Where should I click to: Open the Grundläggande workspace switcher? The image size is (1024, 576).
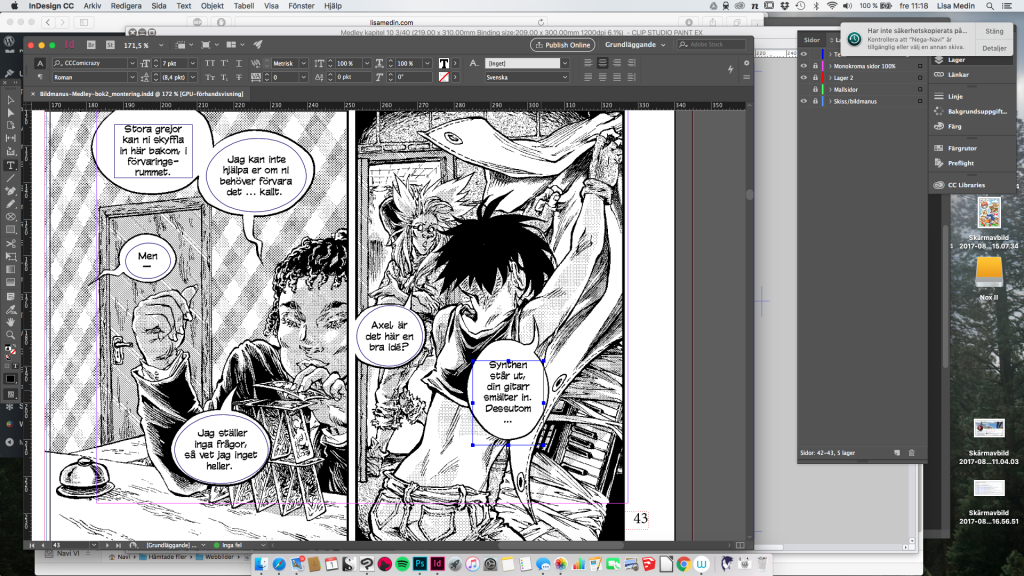pos(635,44)
